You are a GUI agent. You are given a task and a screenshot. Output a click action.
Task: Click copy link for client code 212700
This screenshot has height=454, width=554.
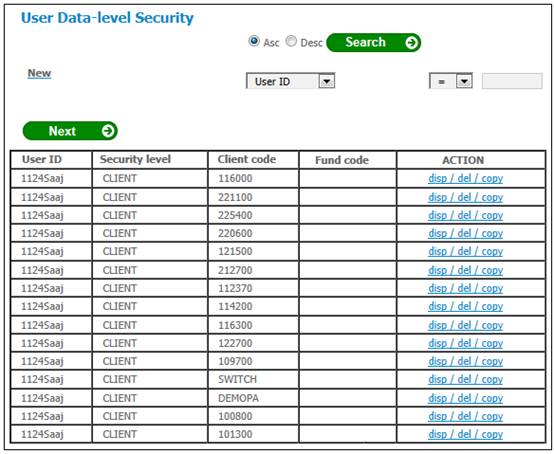coord(492,270)
